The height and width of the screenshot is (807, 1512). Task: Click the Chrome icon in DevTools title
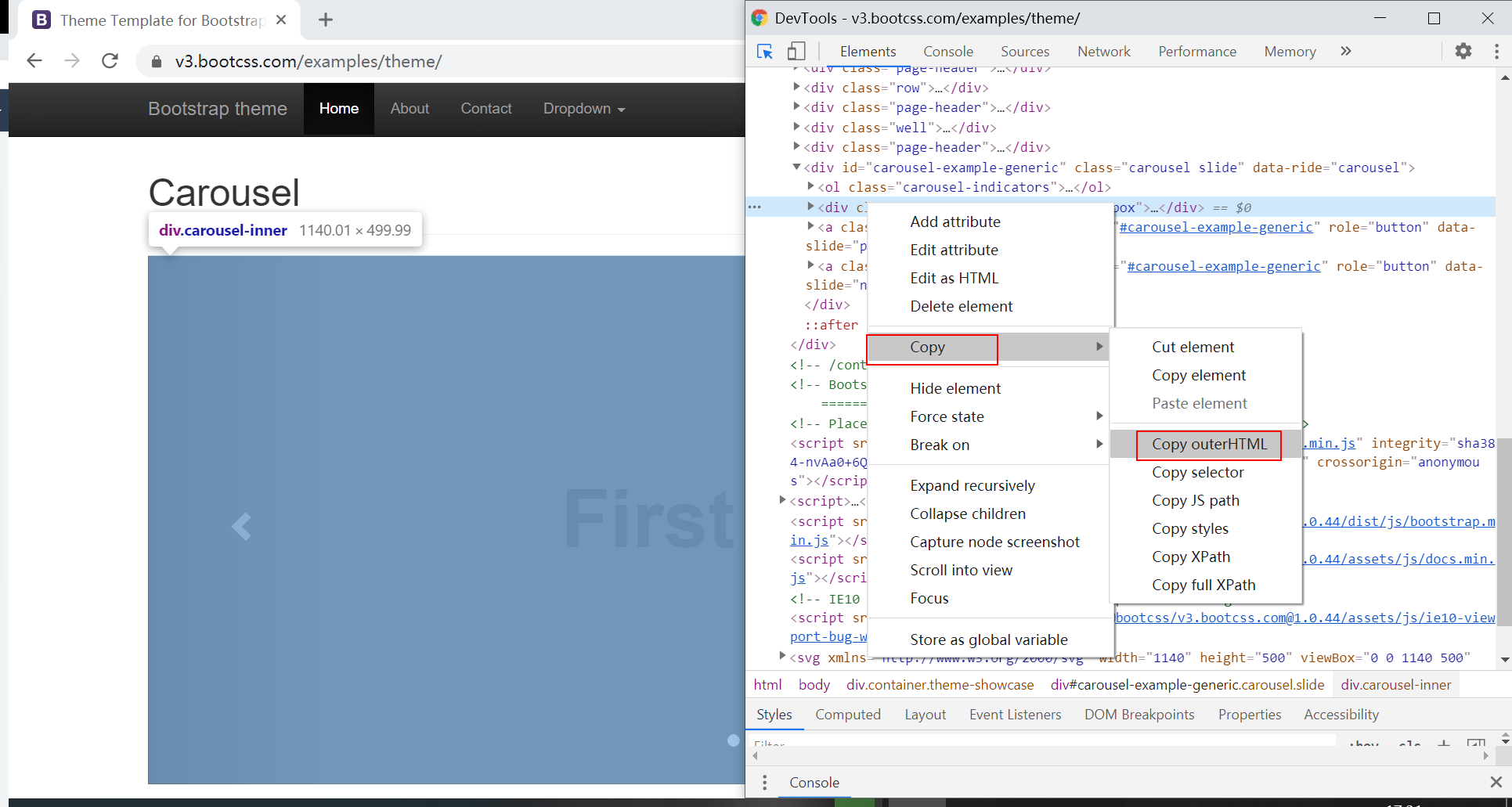[759, 18]
